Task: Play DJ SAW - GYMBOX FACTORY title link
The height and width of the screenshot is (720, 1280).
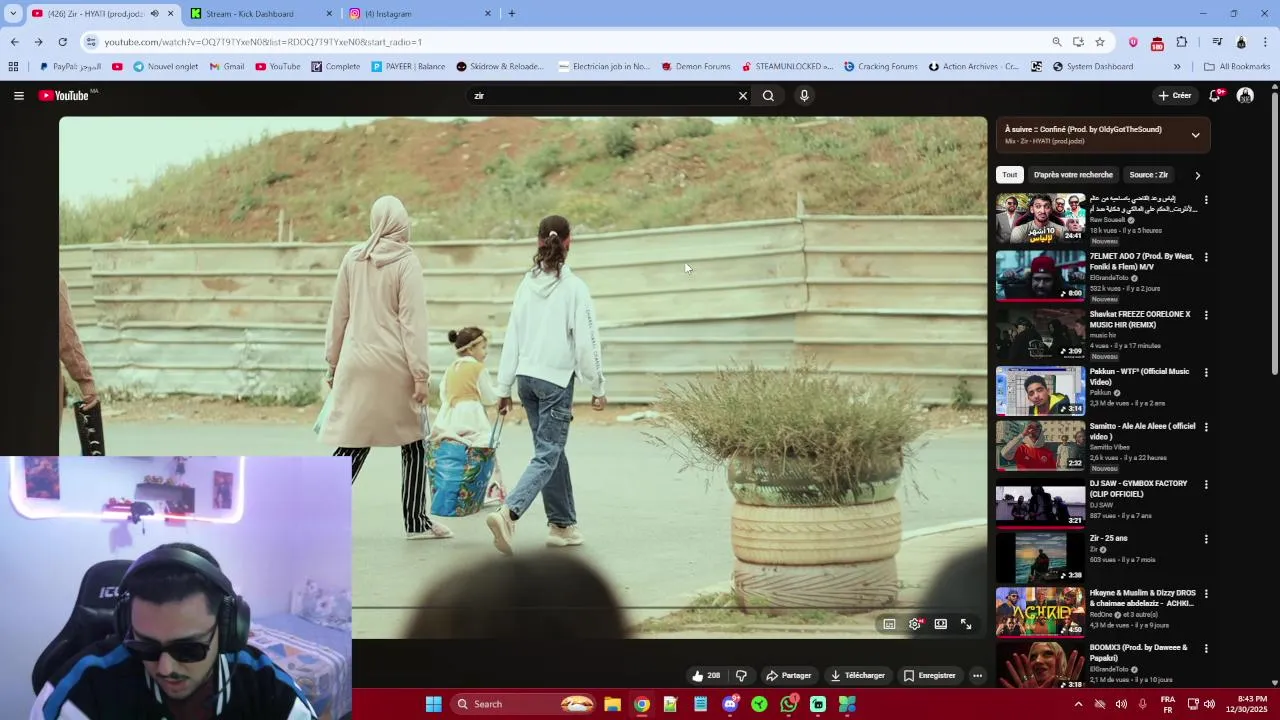Action: coord(1139,488)
